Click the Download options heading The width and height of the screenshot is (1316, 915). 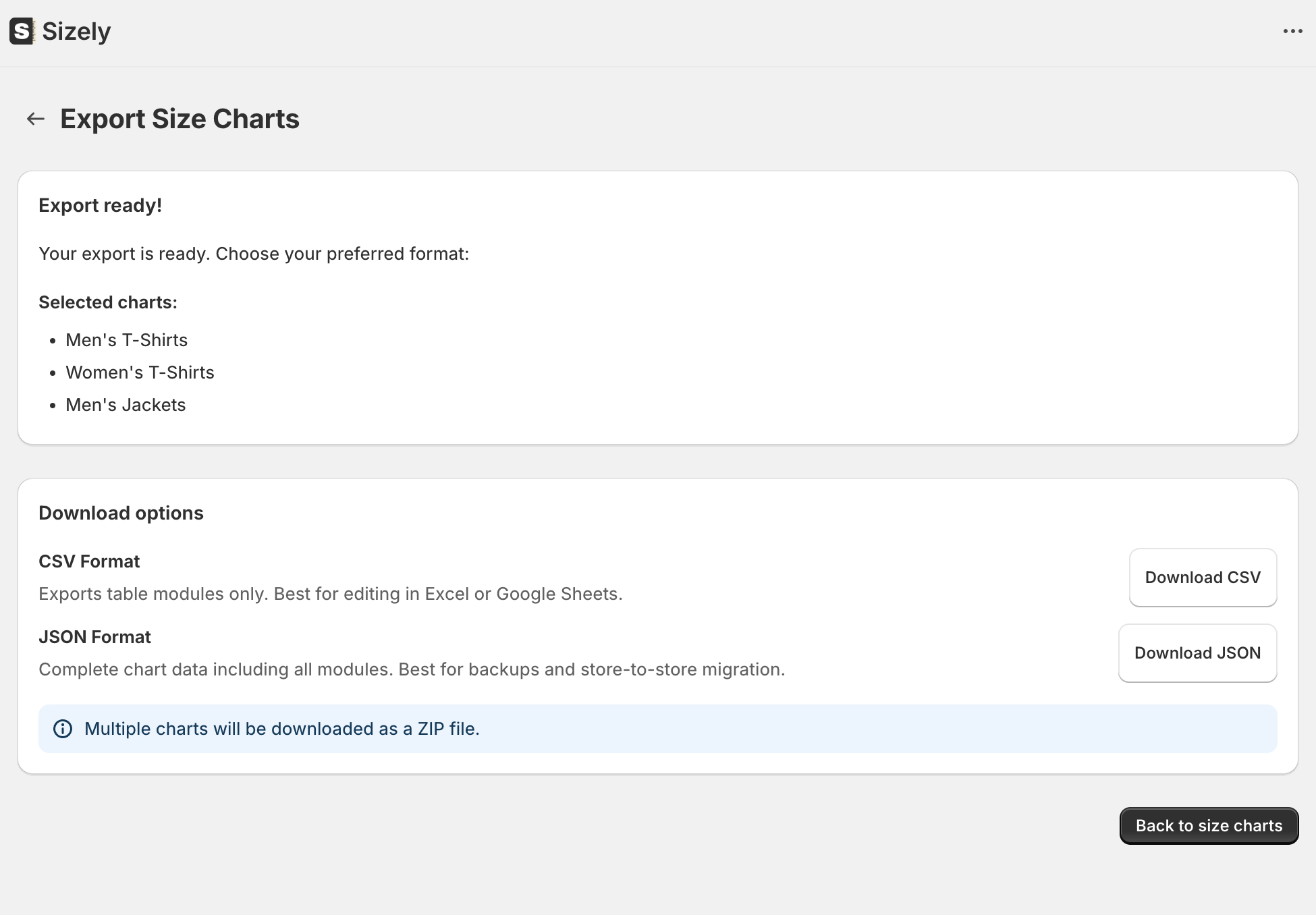pyautogui.click(x=121, y=513)
